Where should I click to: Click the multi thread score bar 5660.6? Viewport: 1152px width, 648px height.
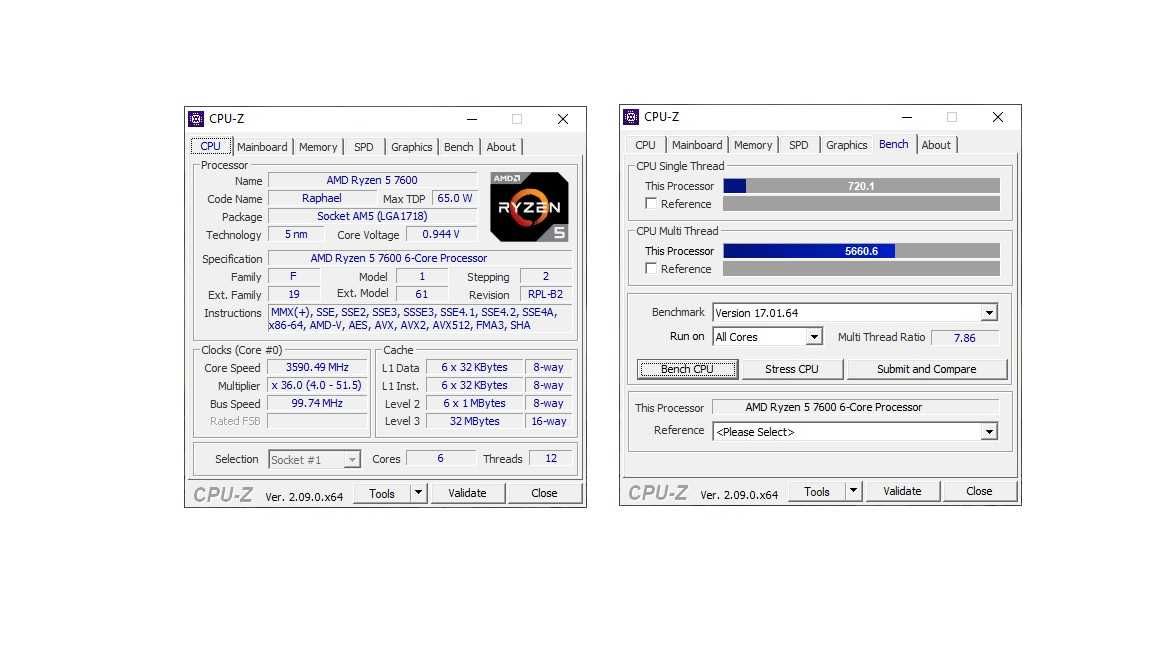[861, 251]
